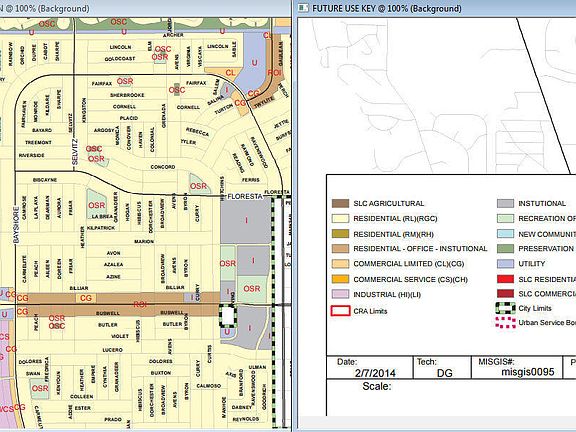Click the BISCAYNE street label
The width and height of the screenshot is (576, 432).
pos(45,180)
